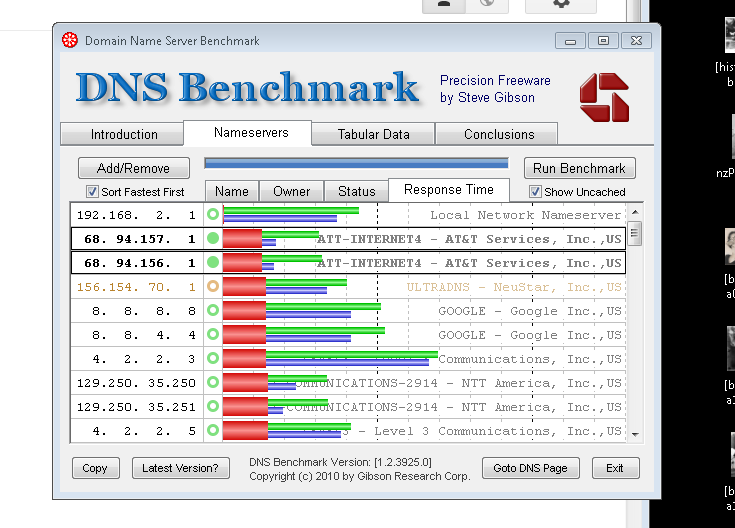The width and height of the screenshot is (735, 528).
Task: Click status ring for 4.2.2.3
Action: coord(213,358)
